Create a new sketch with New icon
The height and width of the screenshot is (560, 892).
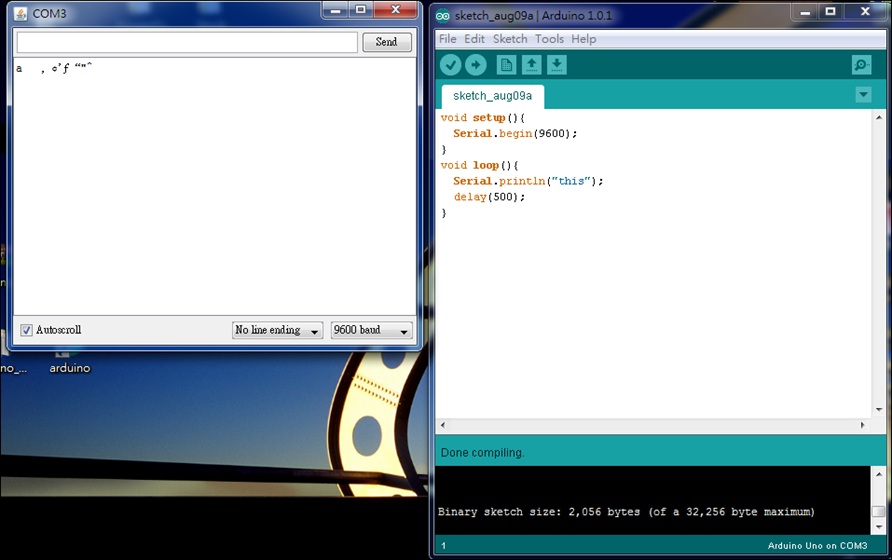click(x=506, y=65)
